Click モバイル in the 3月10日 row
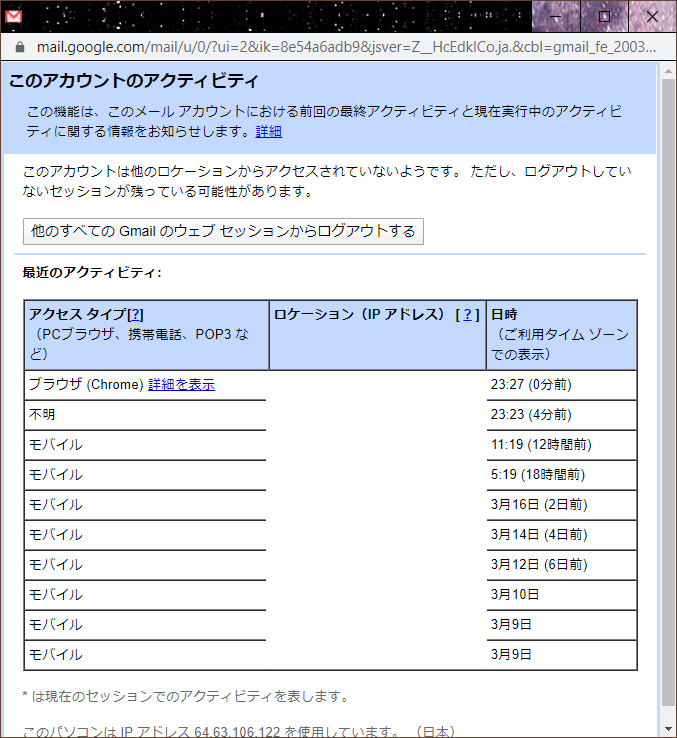The width and height of the screenshot is (677, 738). [56, 594]
